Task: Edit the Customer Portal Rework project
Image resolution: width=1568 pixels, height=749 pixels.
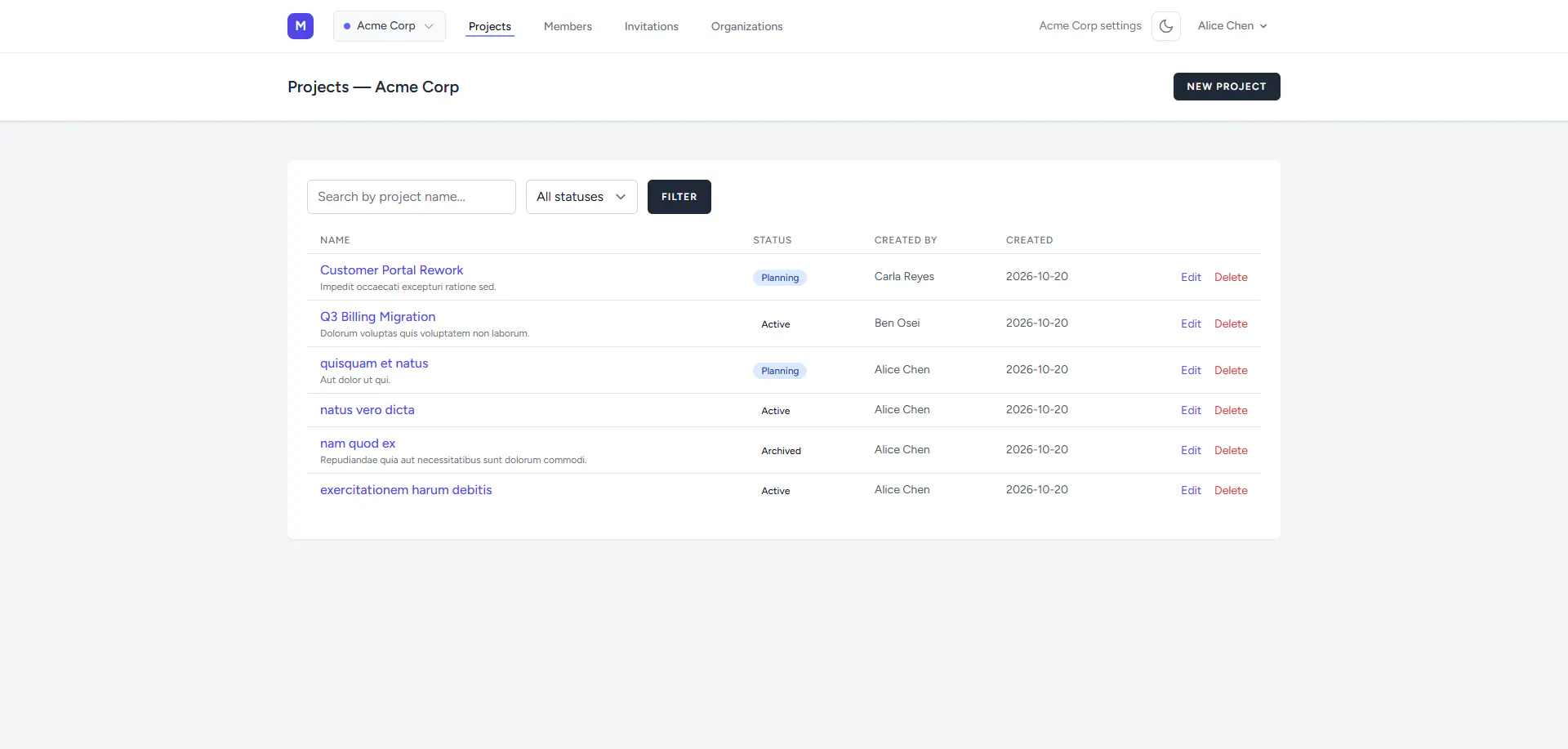Action: click(1191, 277)
